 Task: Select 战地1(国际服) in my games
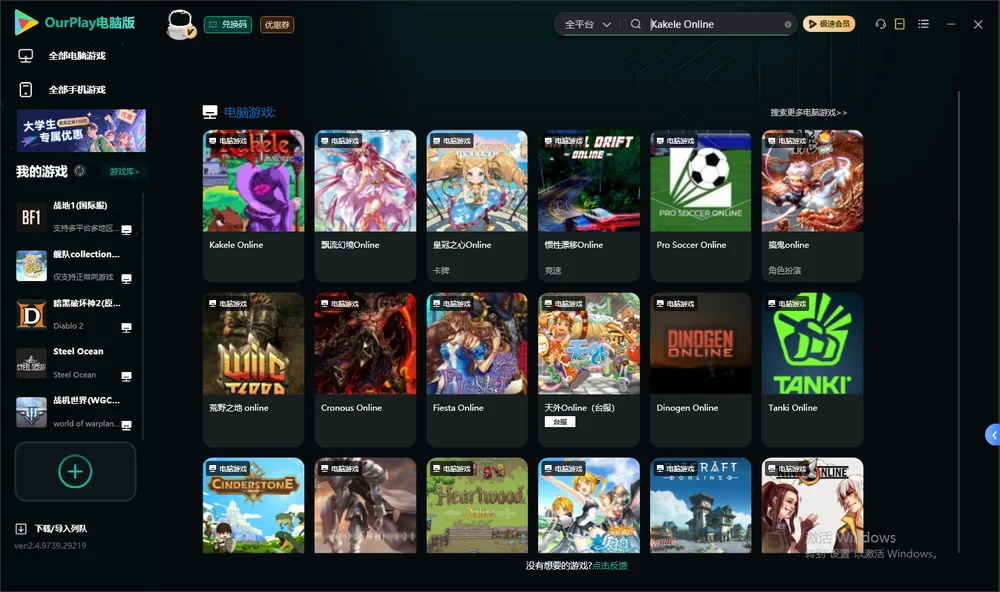[x=75, y=217]
